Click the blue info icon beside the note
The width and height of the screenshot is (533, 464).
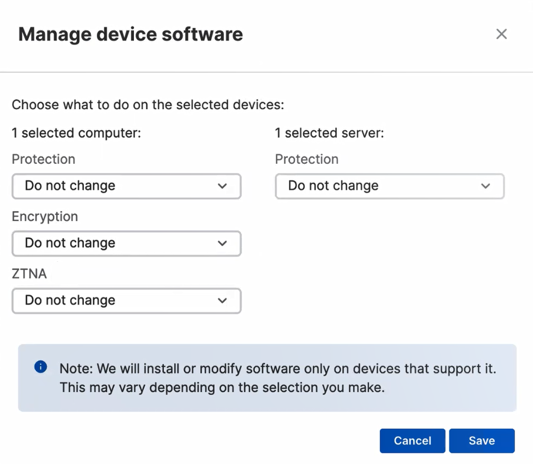point(40,367)
